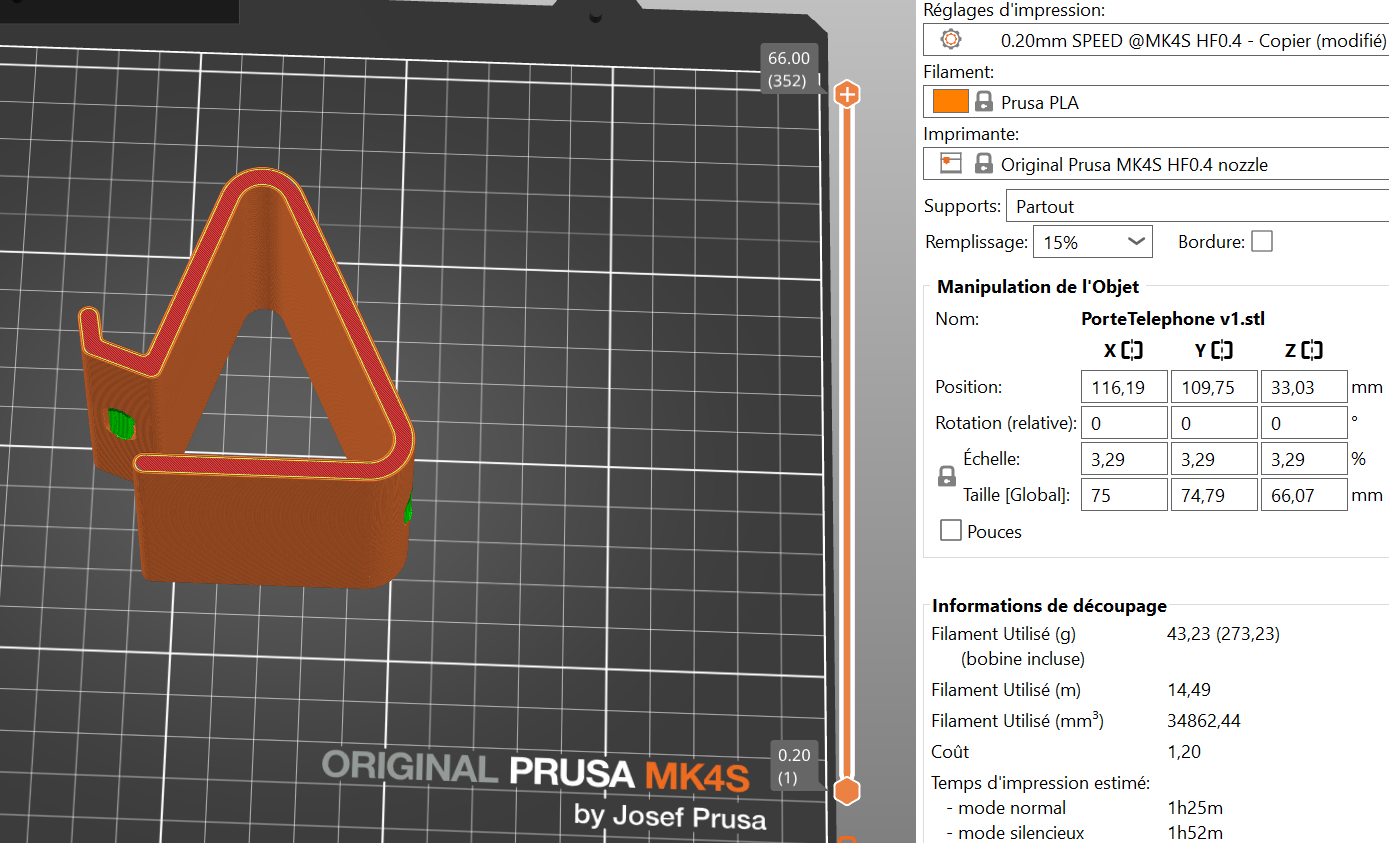Open the Supports 'Partout' dropdown
1389x843 pixels.
[x=1197, y=206]
